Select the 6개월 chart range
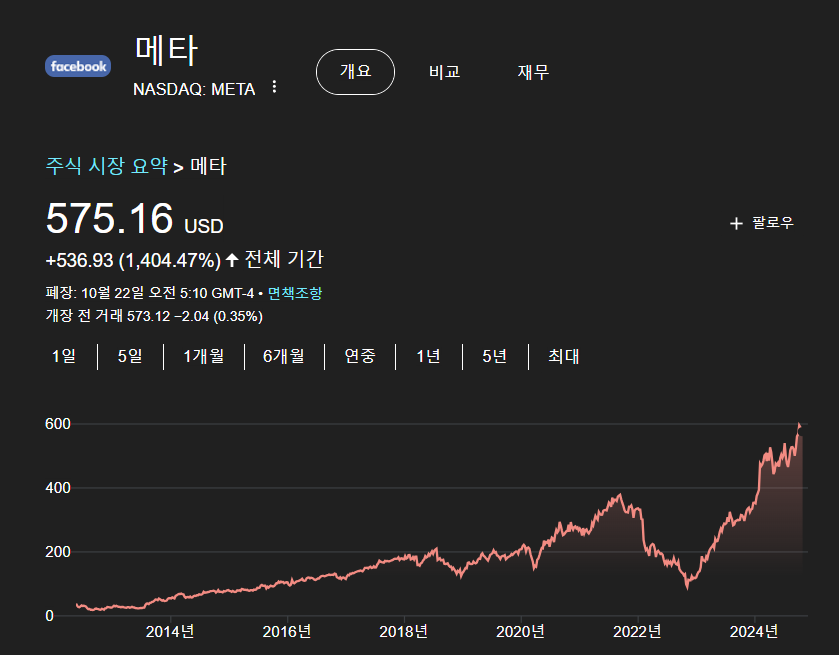 click(284, 356)
